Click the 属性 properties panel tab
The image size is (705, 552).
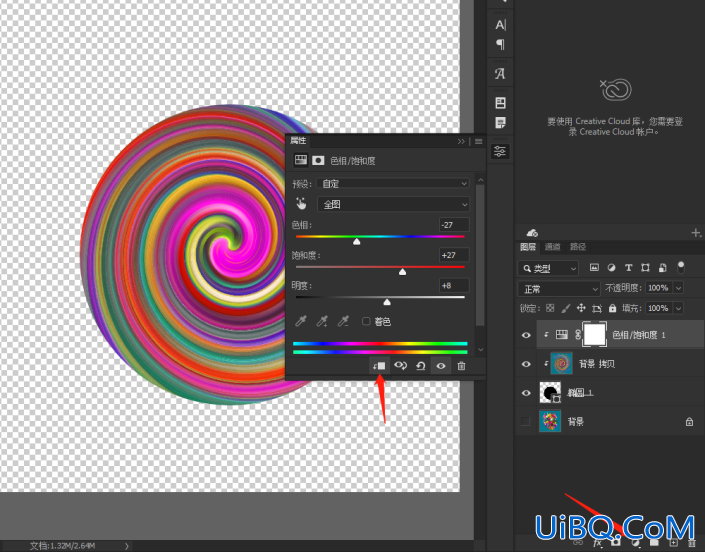298,141
